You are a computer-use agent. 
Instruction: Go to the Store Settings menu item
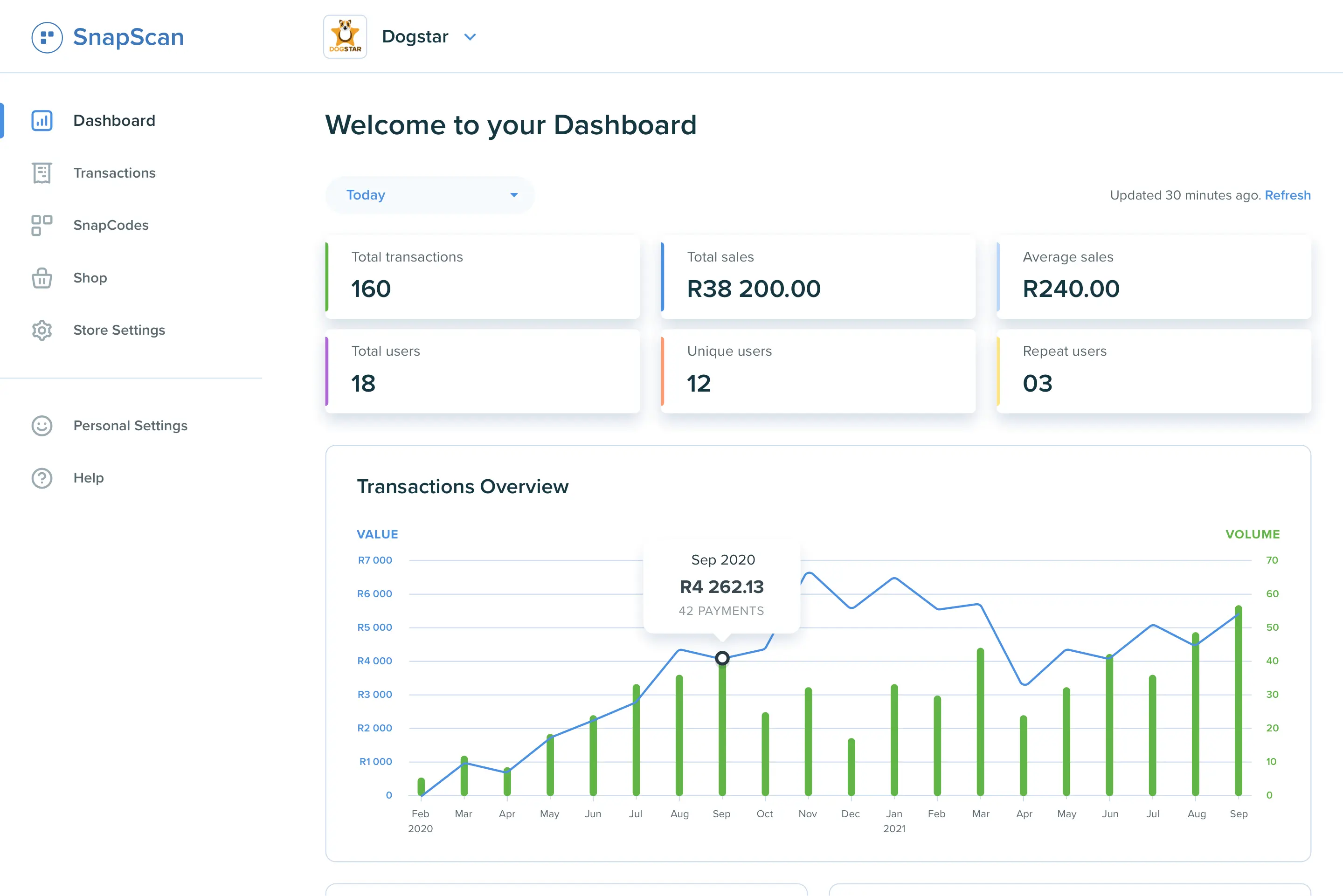119,330
